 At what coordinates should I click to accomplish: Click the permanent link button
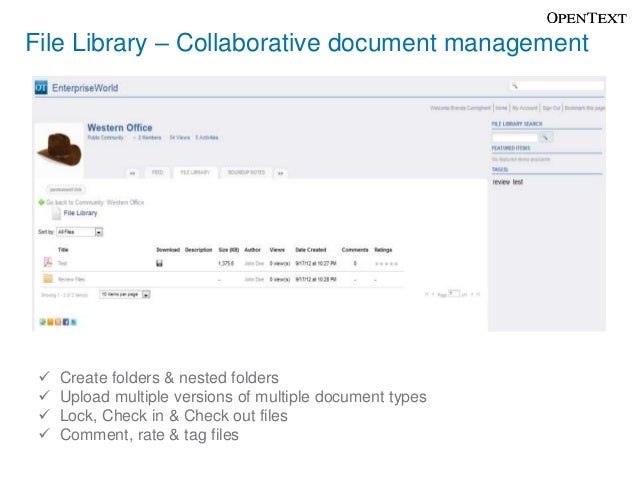[x=66, y=190]
